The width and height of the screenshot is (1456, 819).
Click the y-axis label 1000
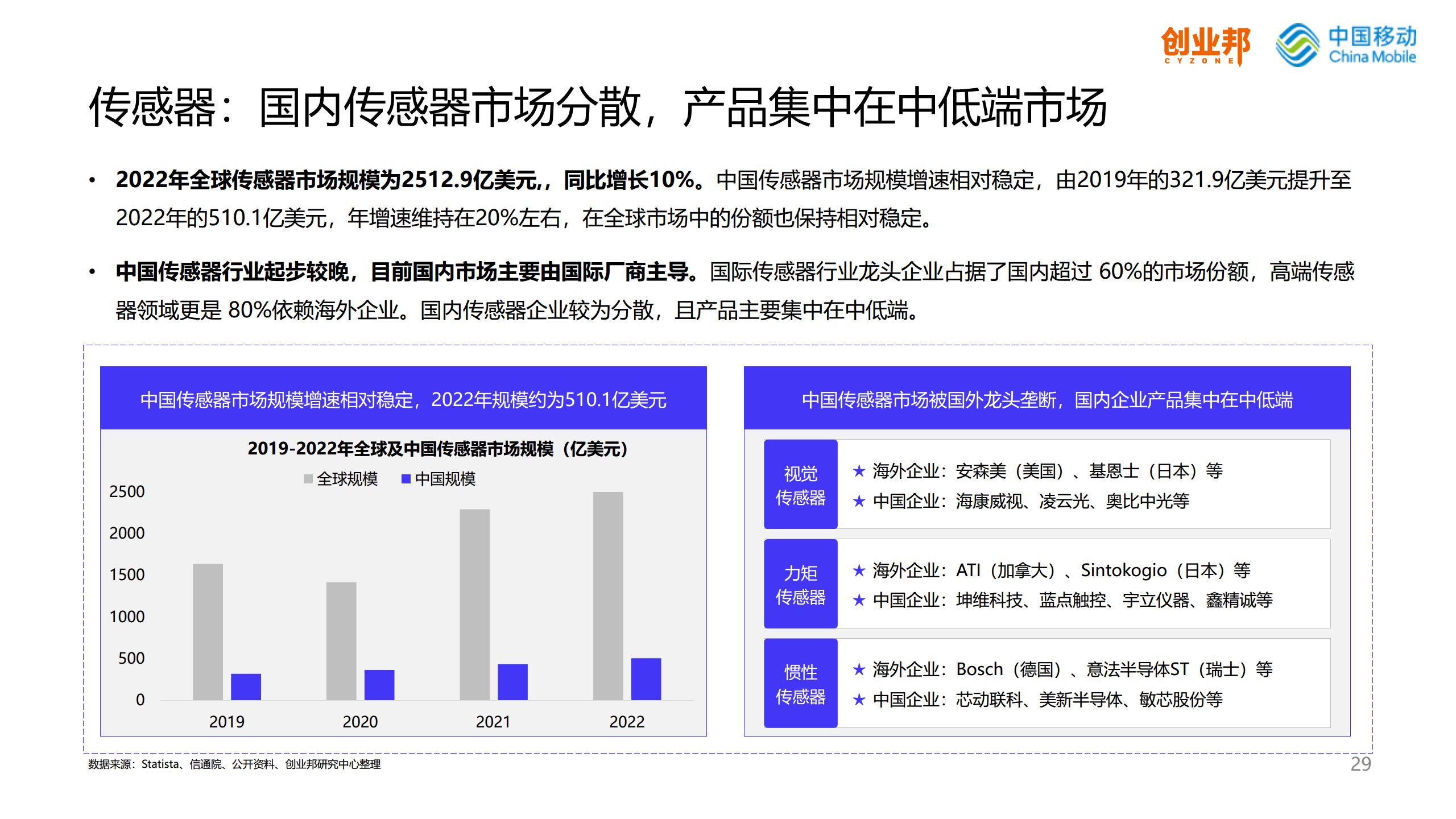[x=127, y=617]
